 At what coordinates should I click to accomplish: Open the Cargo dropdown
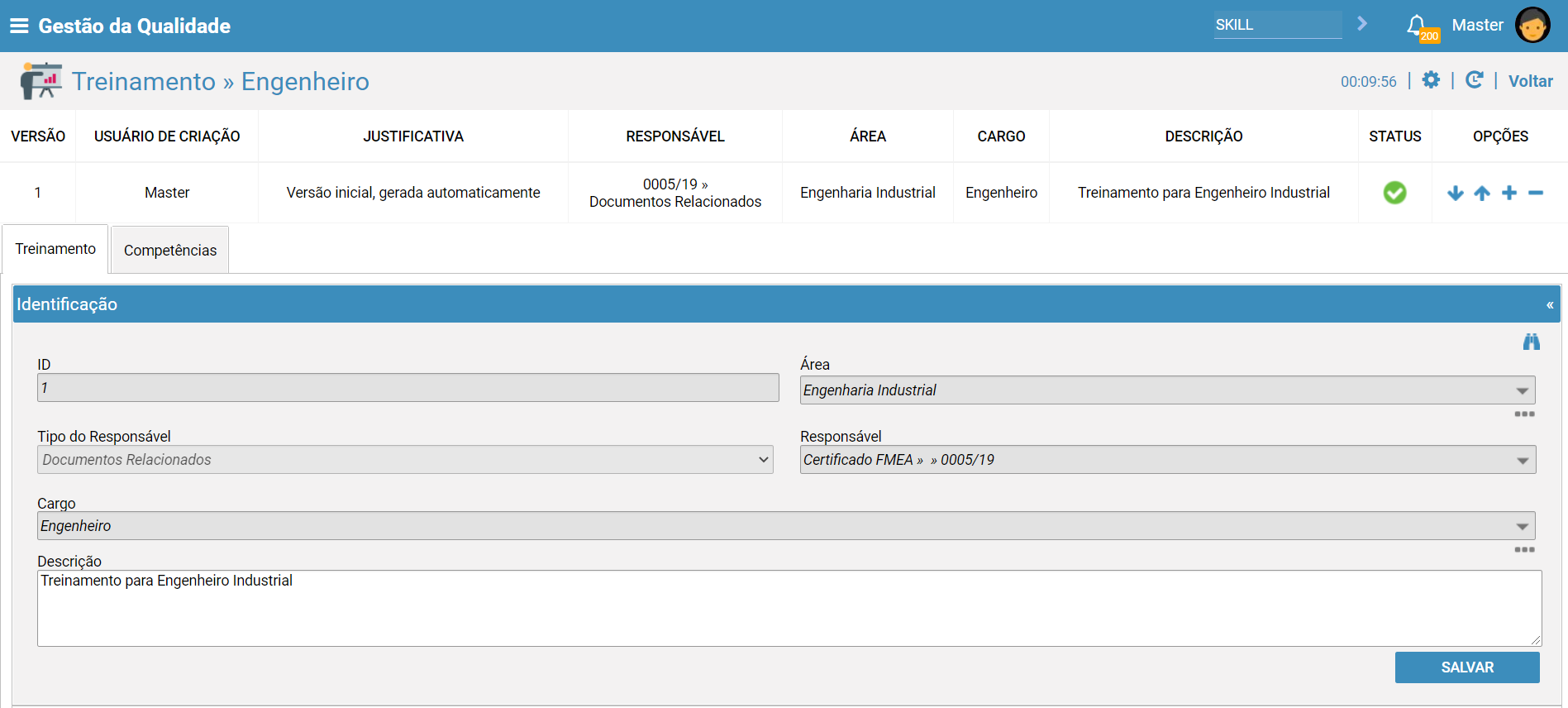(x=786, y=526)
